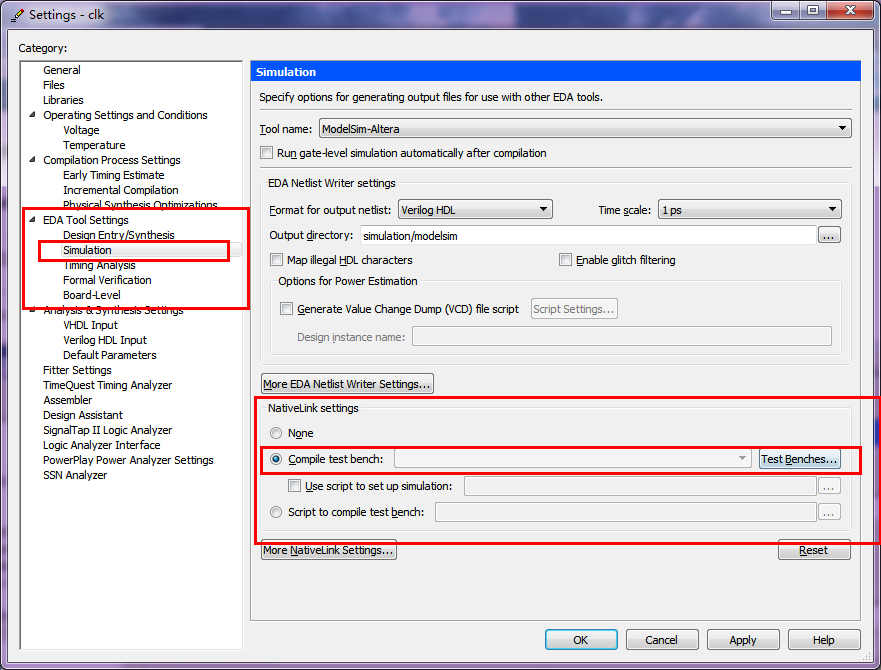The height and width of the screenshot is (670, 881).
Task: Click Cancel button
Action: coord(662,640)
